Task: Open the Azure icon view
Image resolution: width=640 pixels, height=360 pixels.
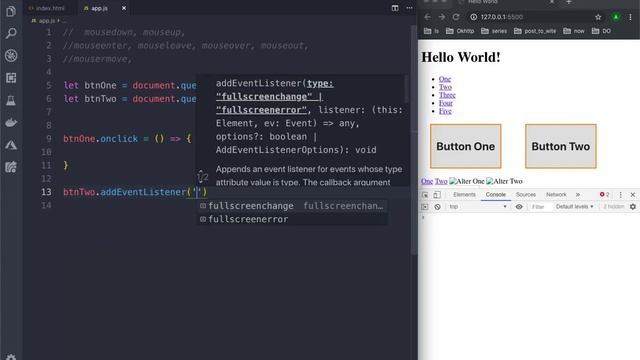Action: click(11, 145)
